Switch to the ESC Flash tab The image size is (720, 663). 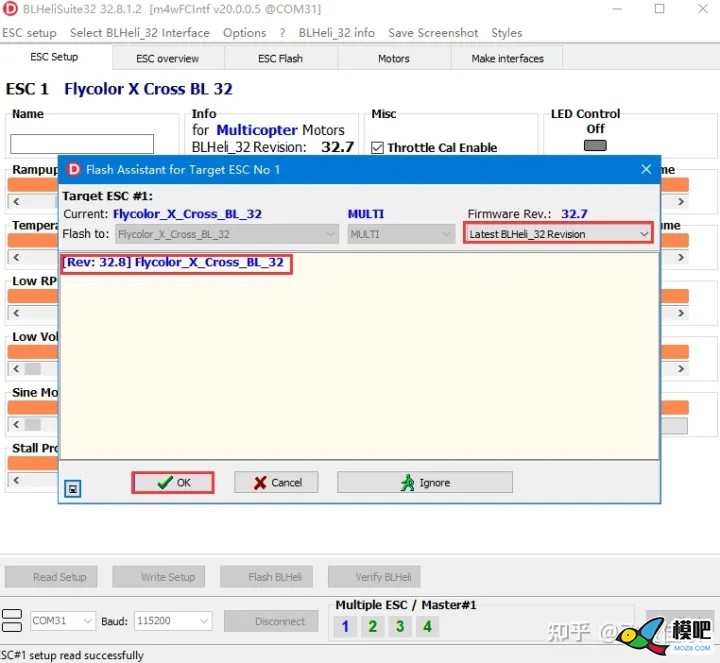pyautogui.click(x=280, y=58)
